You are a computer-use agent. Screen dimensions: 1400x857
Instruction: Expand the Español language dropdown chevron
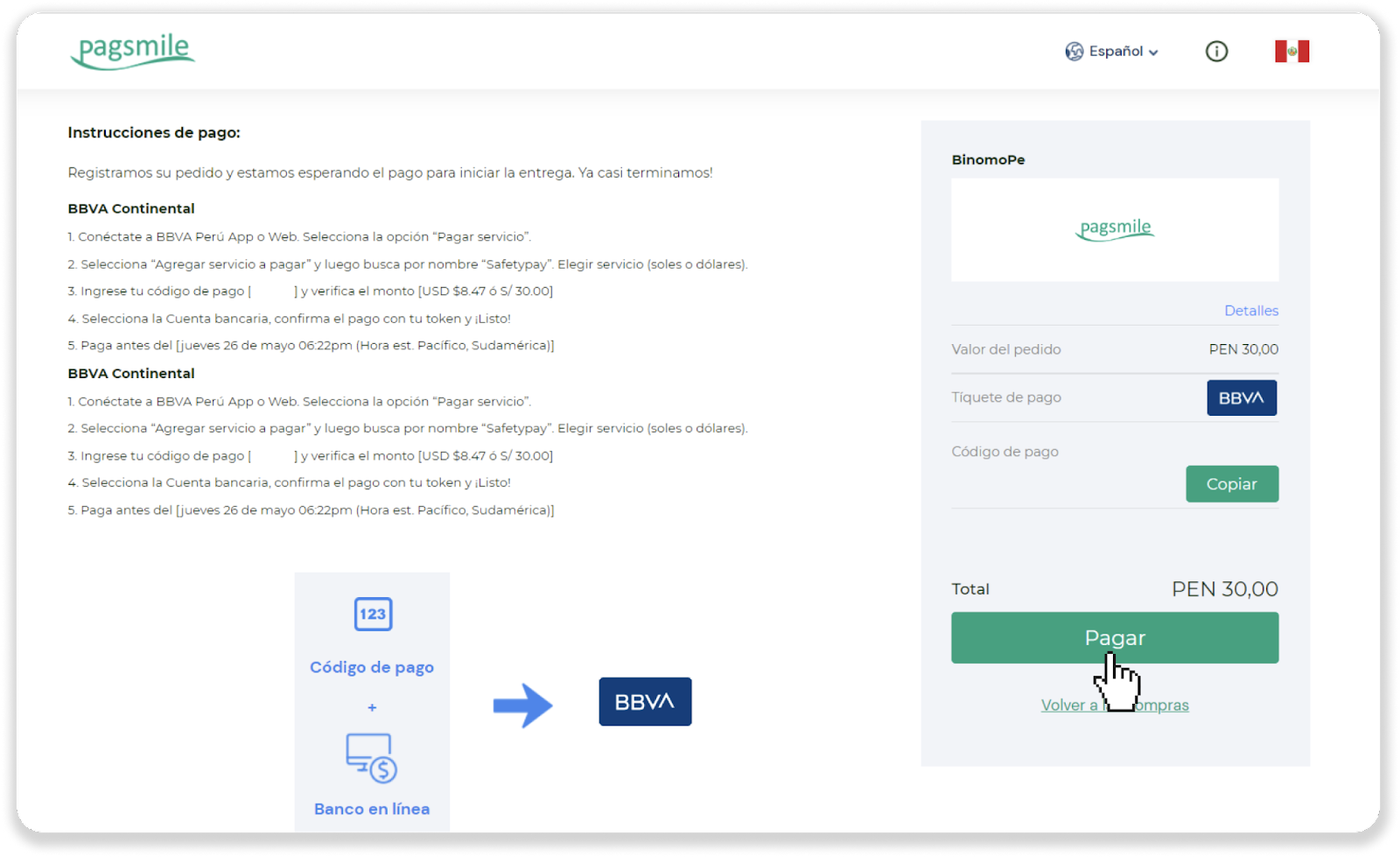(x=1153, y=53)
